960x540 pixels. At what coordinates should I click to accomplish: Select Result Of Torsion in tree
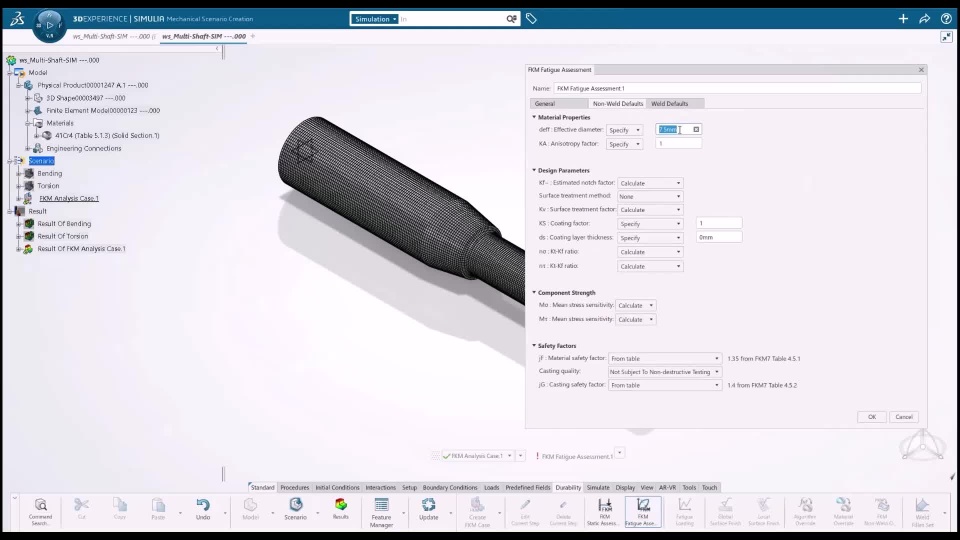click(x=62, y=236)
